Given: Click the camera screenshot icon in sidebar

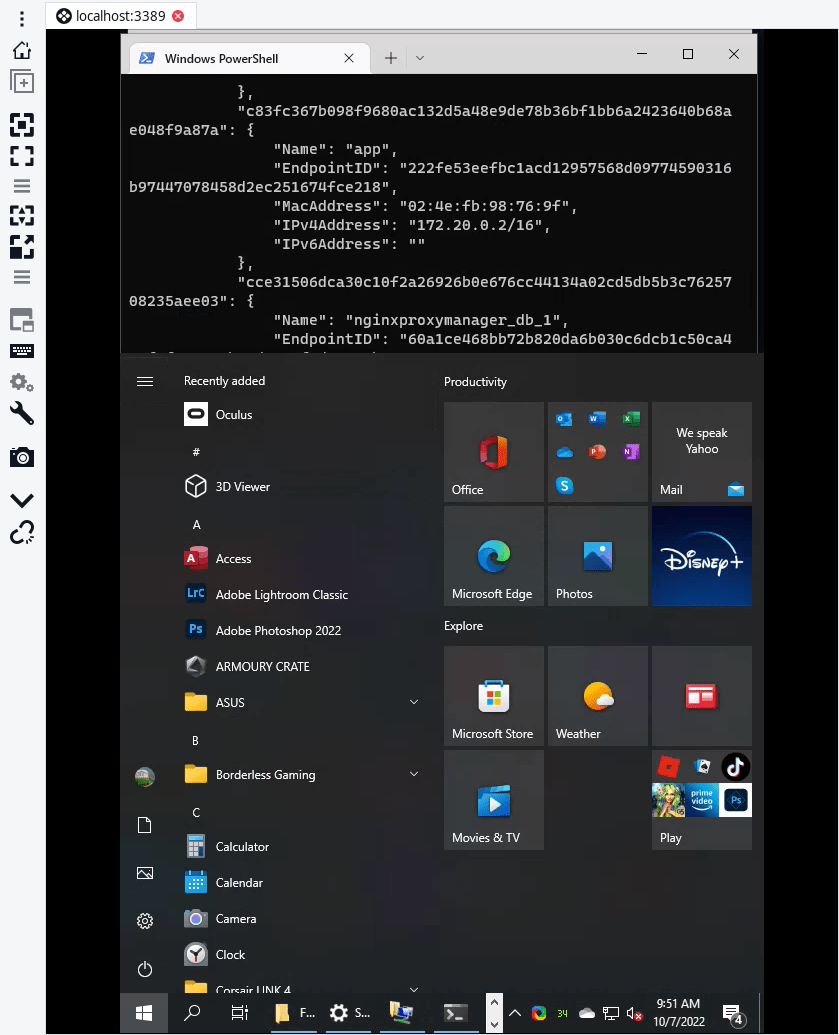Looking at the screenshot, I should (x=22, y=457).
